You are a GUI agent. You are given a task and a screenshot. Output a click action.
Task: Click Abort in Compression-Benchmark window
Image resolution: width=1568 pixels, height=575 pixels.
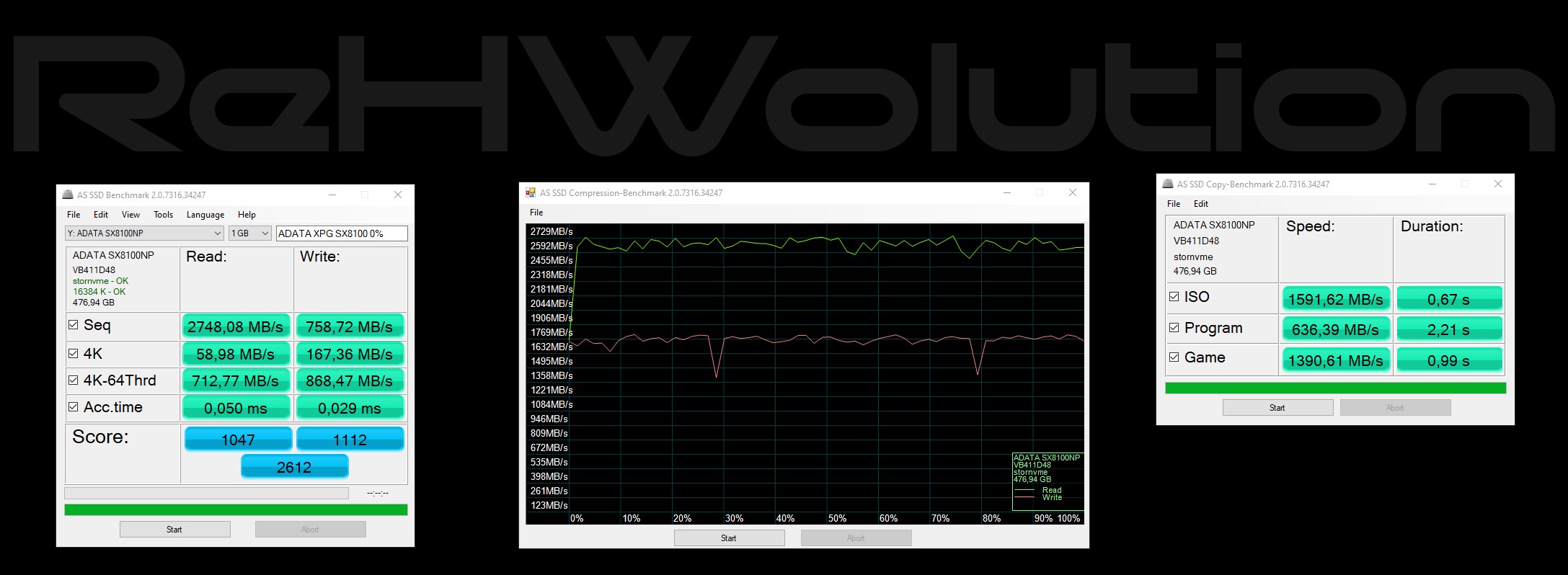(856, 538)
